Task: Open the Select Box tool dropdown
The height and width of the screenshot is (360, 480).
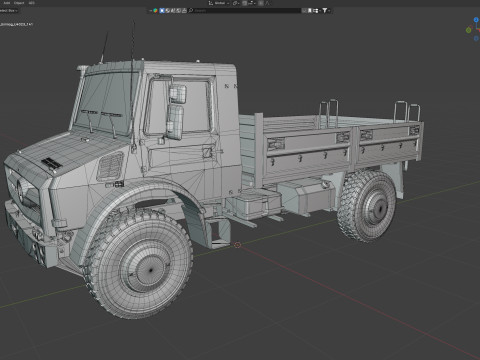Action: (x=8, y=10)
